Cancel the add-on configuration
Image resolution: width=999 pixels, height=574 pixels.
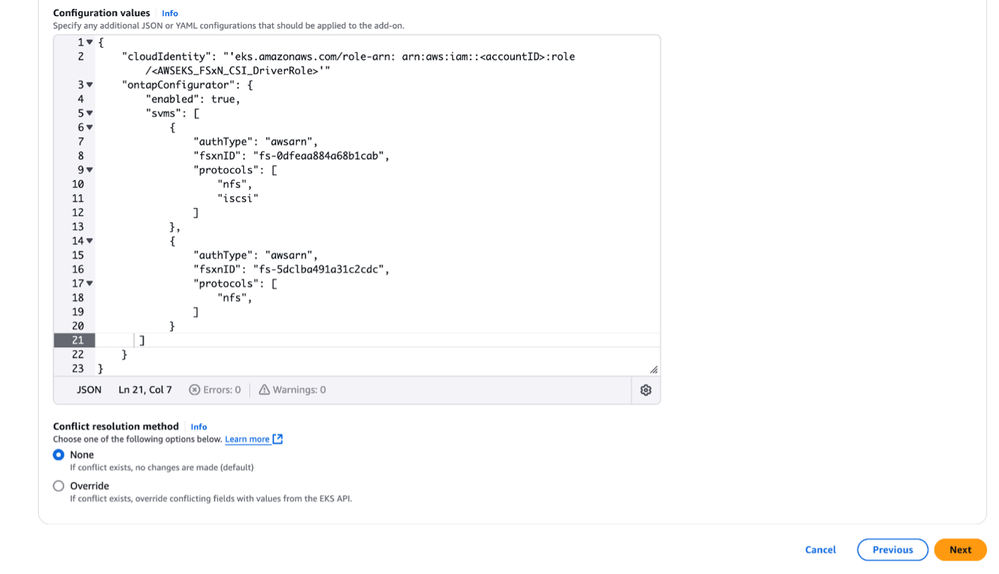click(x=820, y=550)
